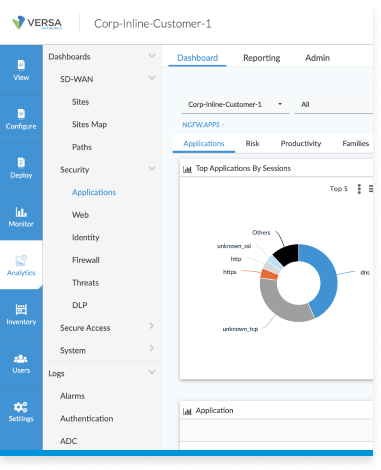
Task: Click the Versa Networks logo
Action: point(37,23)
